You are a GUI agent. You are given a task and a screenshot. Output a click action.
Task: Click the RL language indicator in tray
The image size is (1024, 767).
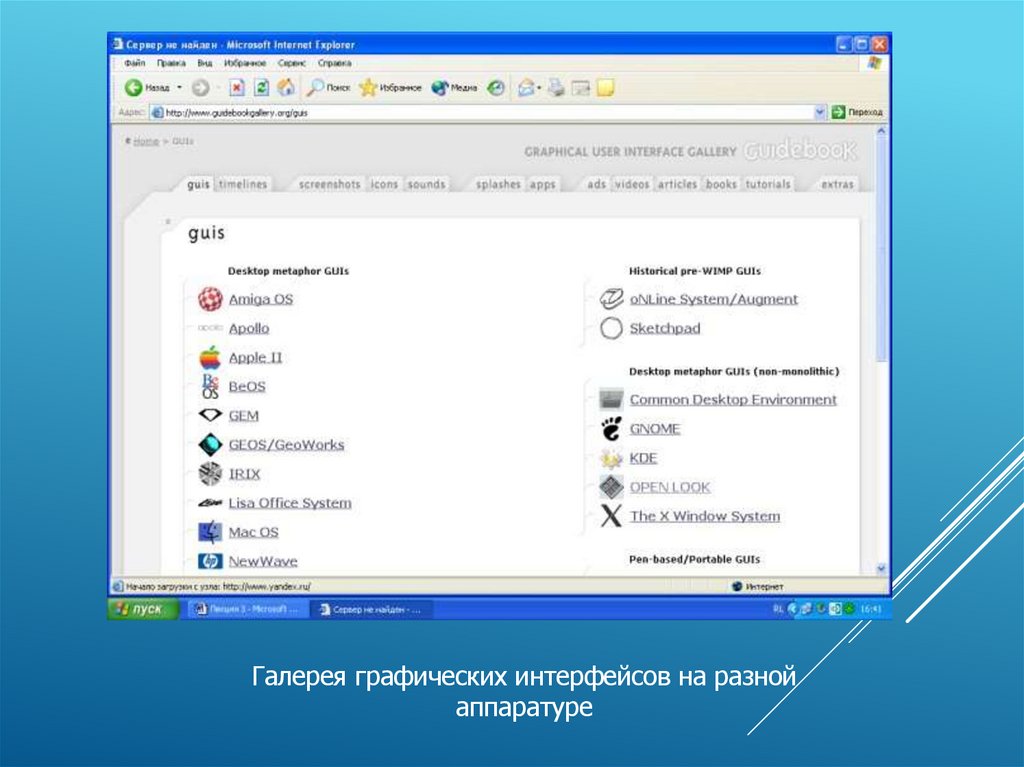pyautogui.click(x=778, y=609)
